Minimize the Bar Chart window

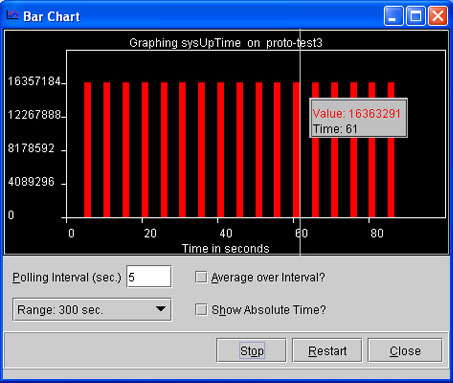coord(393,16)
